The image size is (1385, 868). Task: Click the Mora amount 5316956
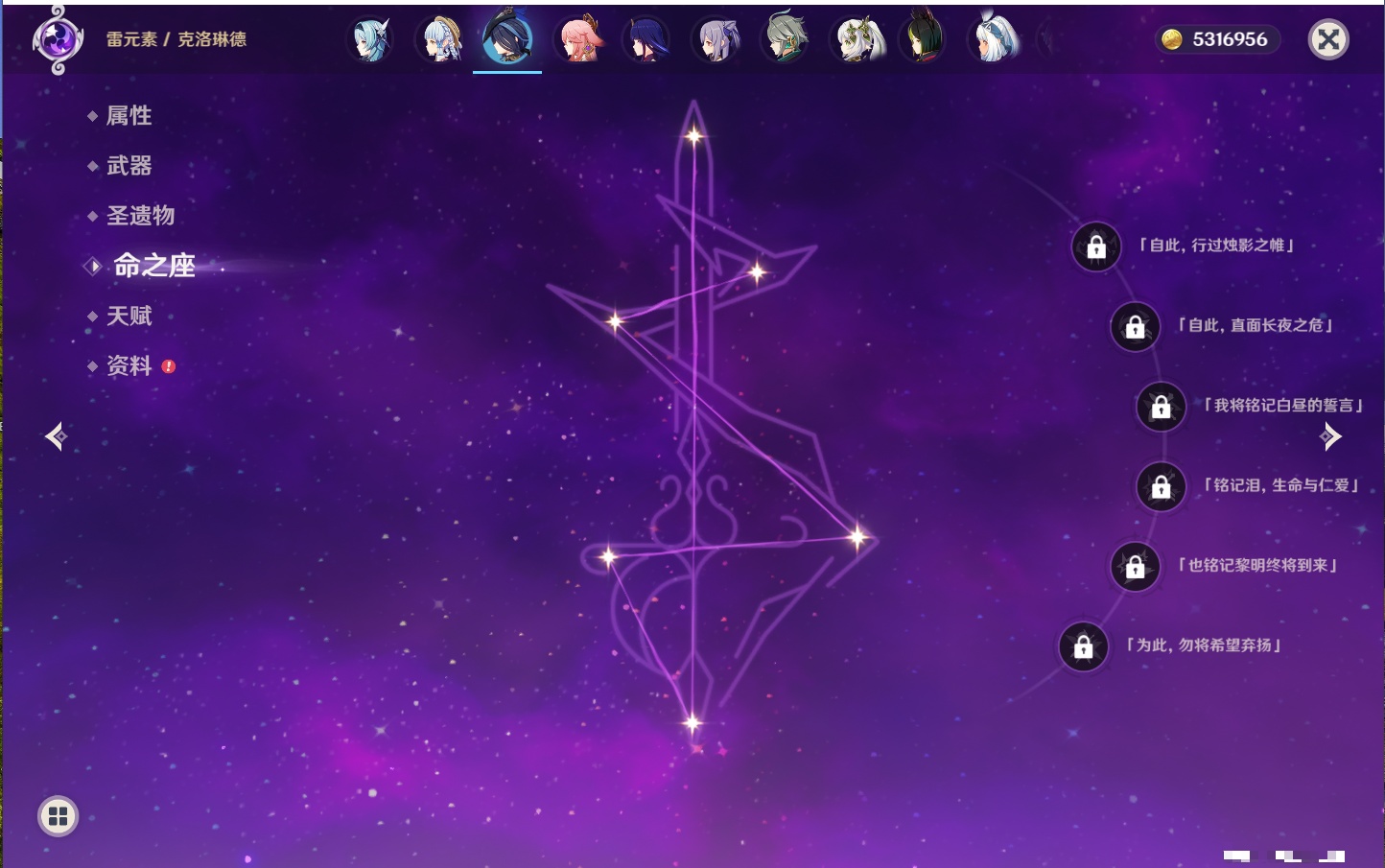coord(1230,39)
